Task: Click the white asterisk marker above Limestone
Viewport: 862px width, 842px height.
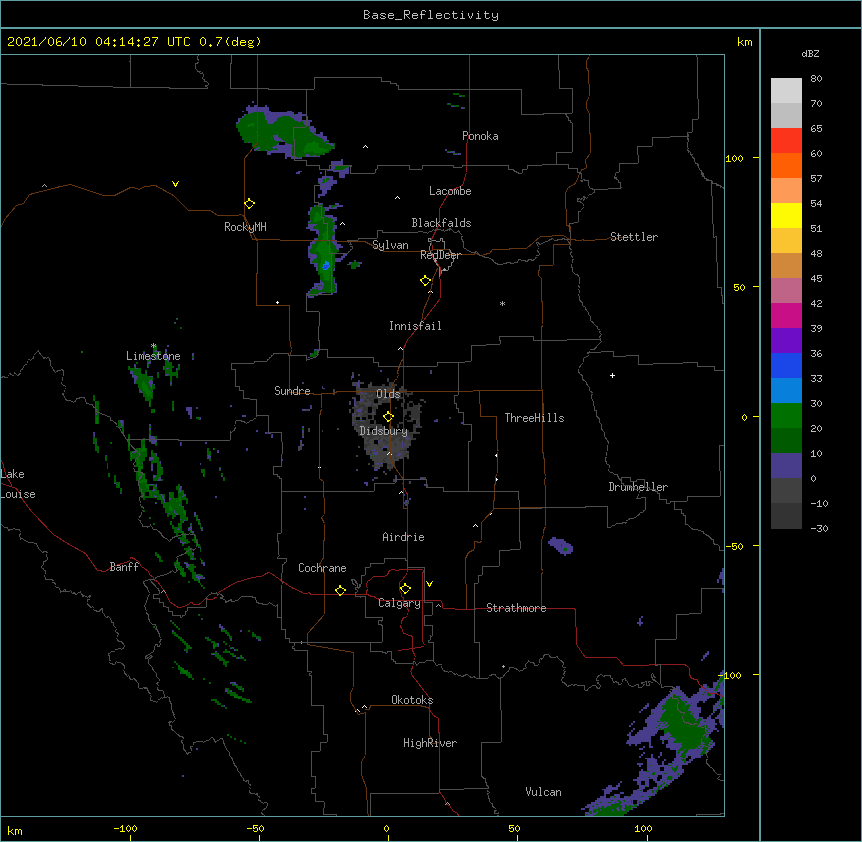Action: point(154,346)
